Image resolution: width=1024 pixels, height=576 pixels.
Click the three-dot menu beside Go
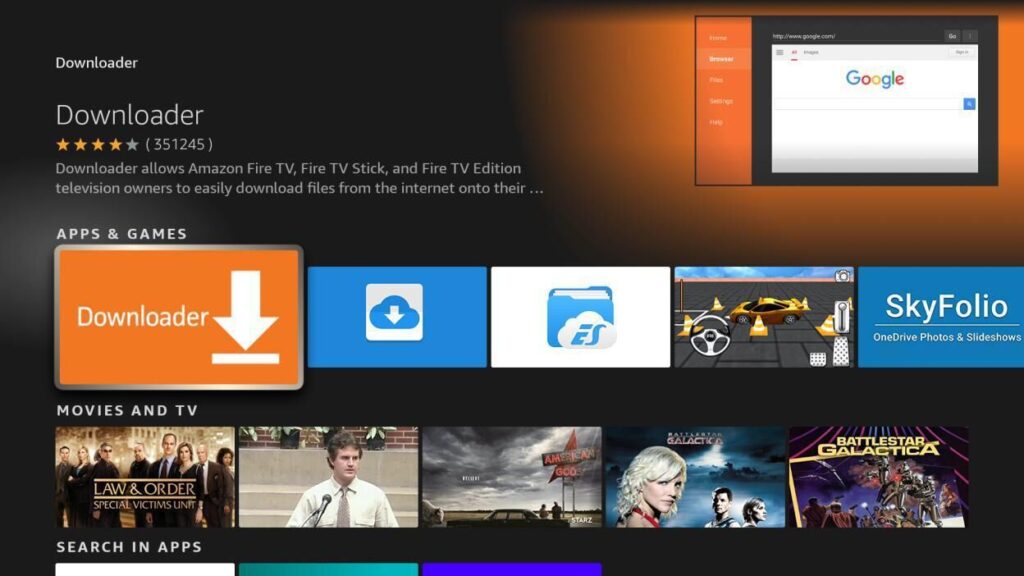[x=970, y=36]
